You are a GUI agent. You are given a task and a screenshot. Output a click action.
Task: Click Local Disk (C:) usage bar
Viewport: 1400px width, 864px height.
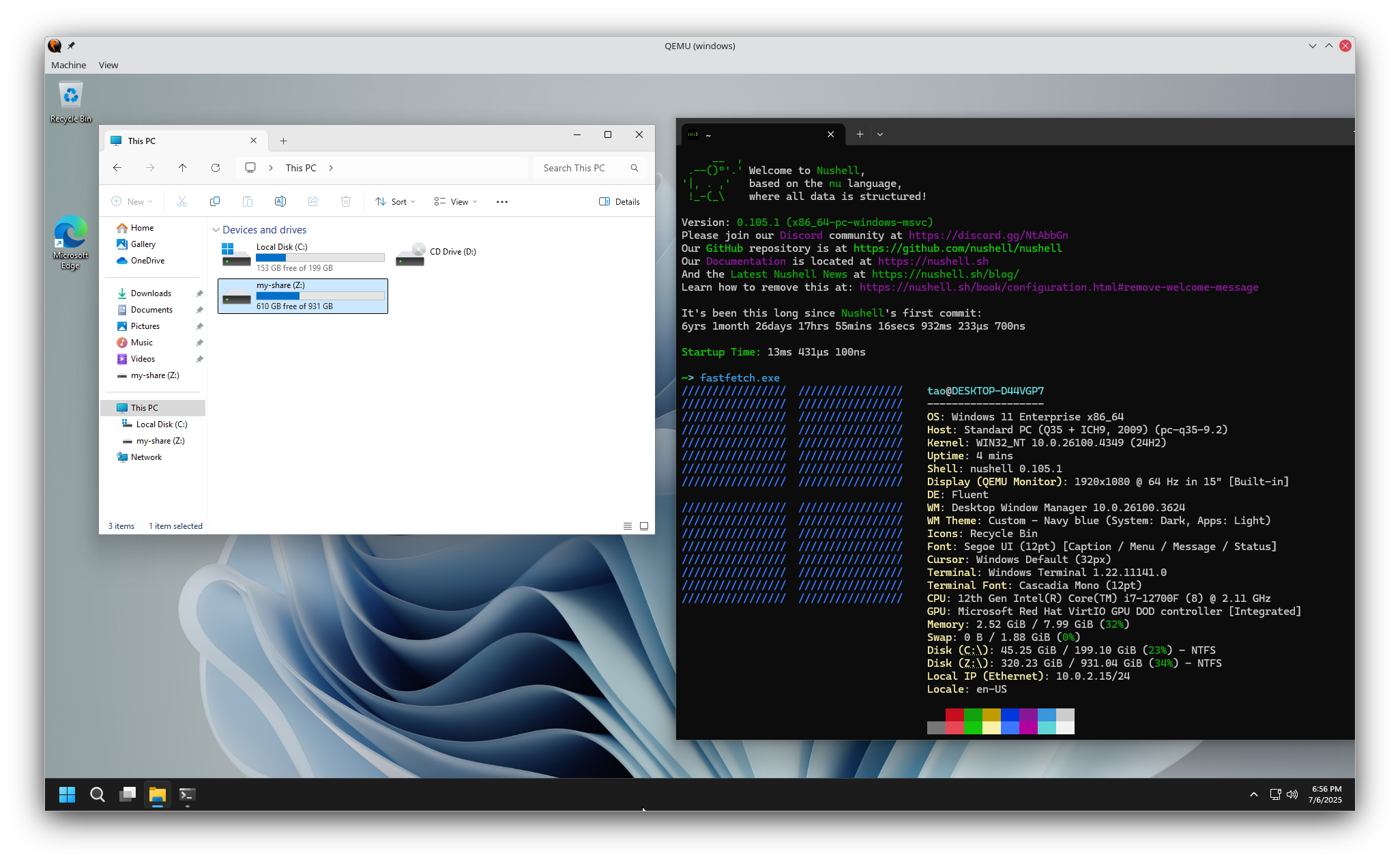320,257
